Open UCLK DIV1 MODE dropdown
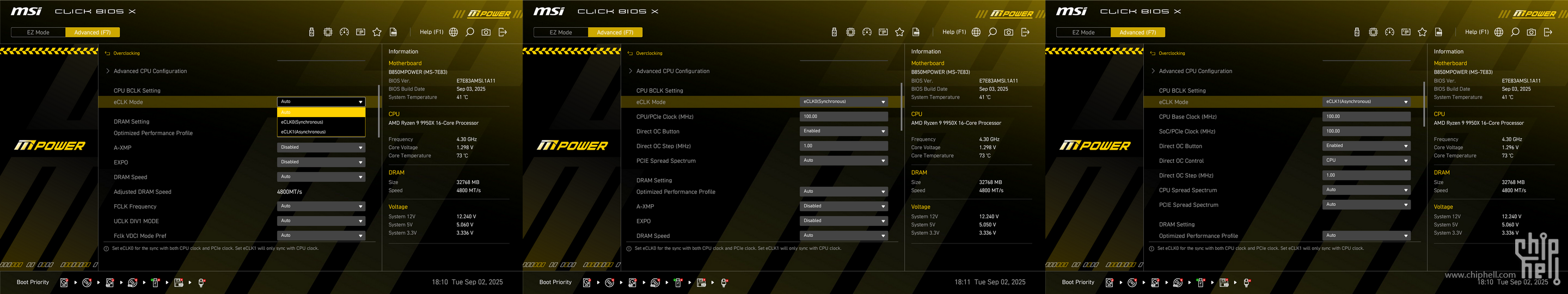The image size is (1568, 294). point(321,221)
